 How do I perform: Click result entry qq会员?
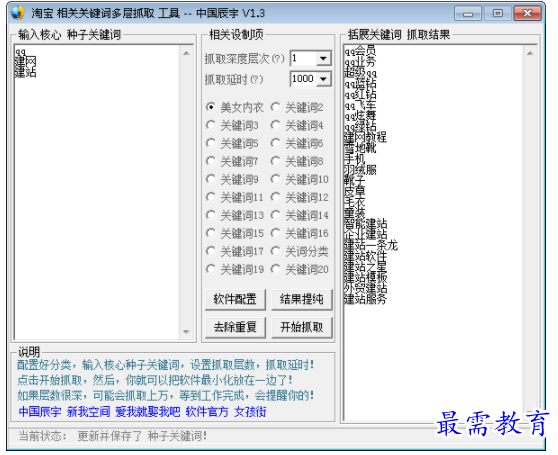[360, 51]
